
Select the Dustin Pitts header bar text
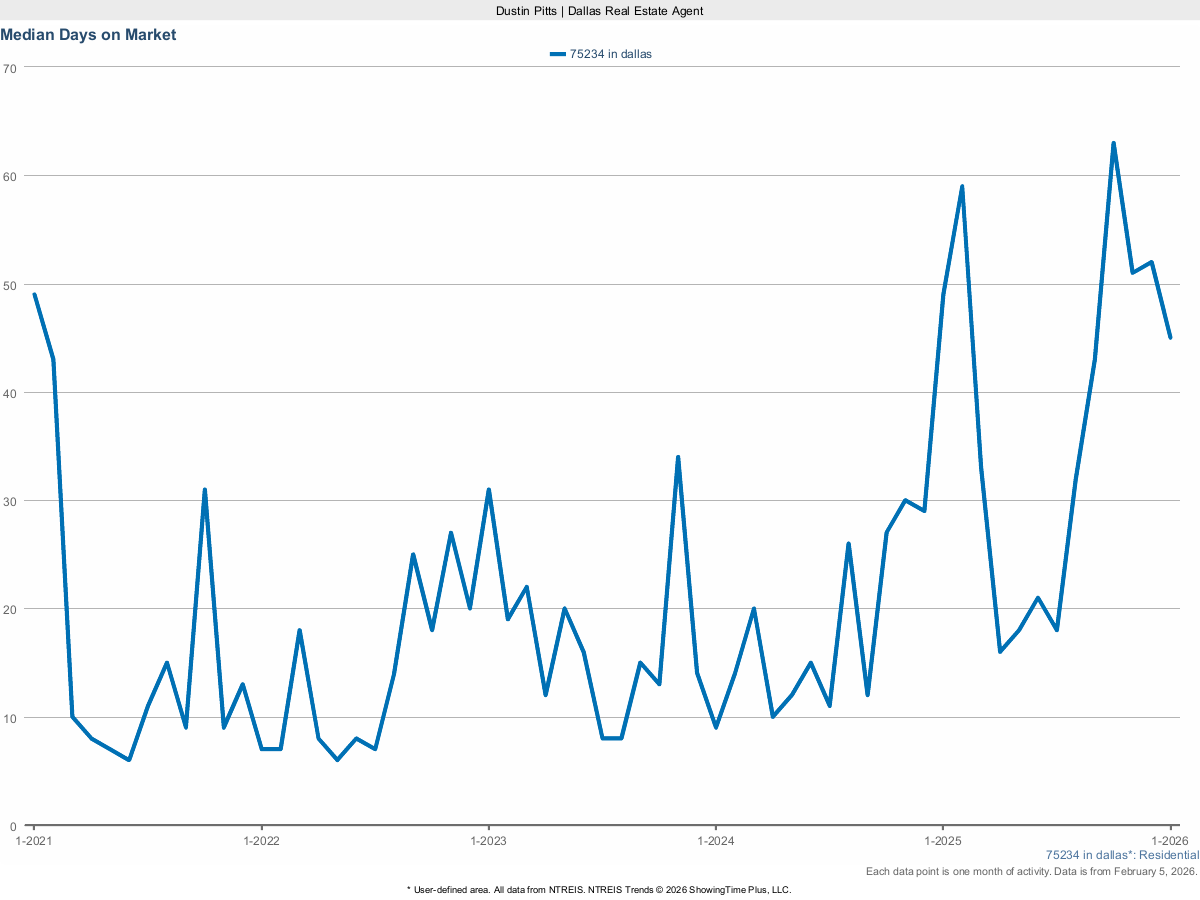(x=599, y=10)
